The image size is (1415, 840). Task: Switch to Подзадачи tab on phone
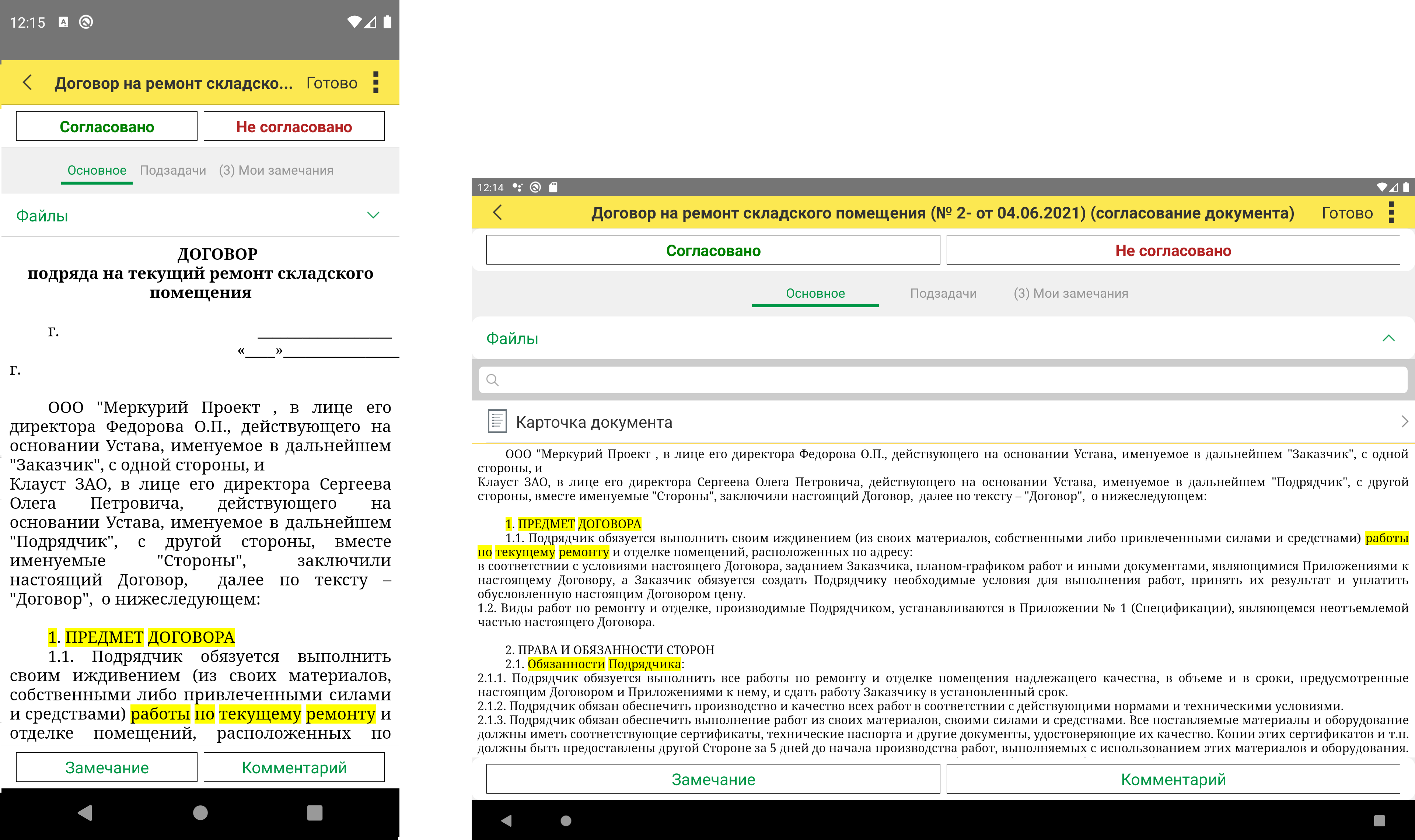click(172, 170)
